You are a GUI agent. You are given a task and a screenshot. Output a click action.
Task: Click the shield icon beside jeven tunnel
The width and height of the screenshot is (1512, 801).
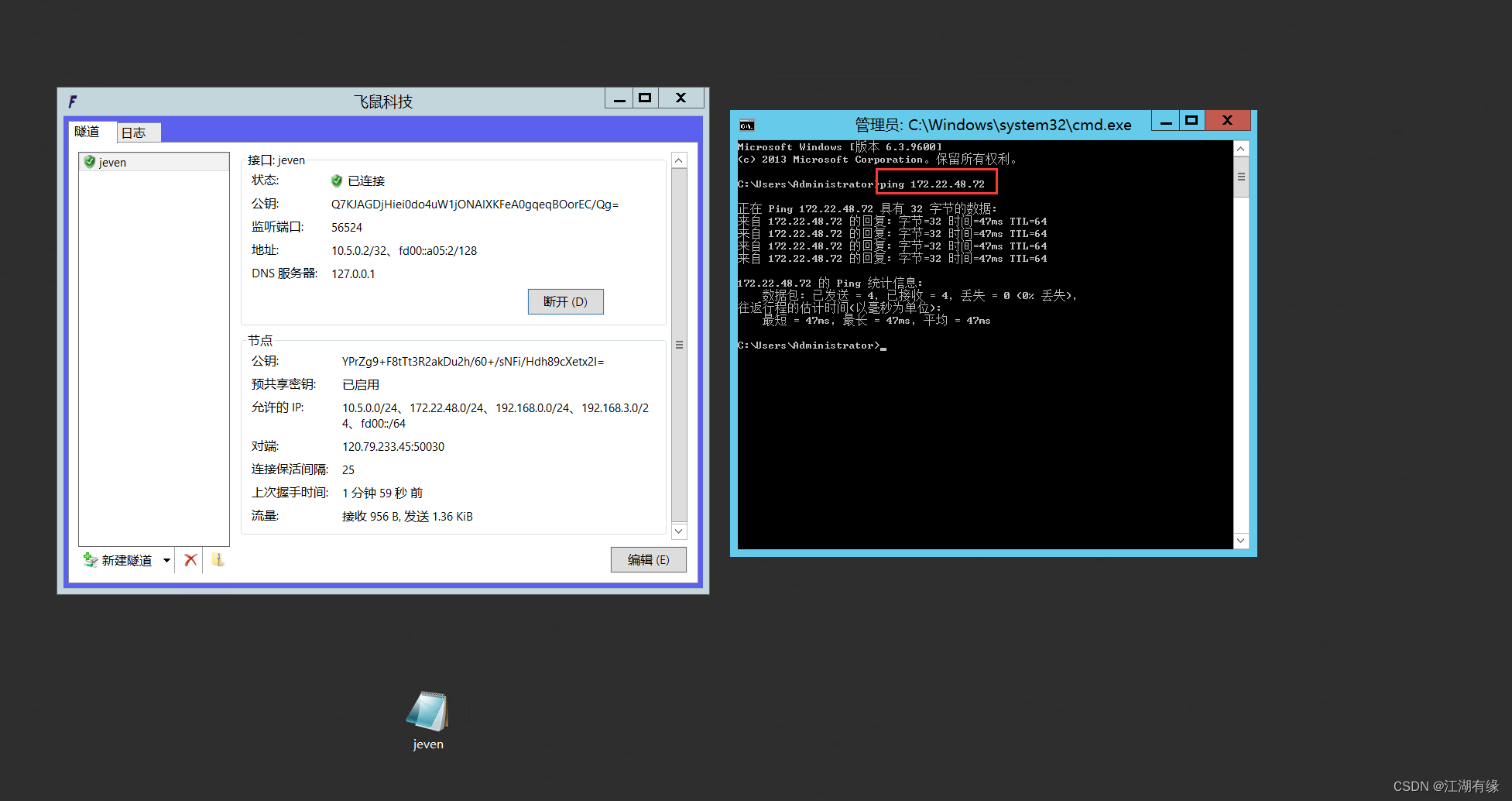click(90, 162)
